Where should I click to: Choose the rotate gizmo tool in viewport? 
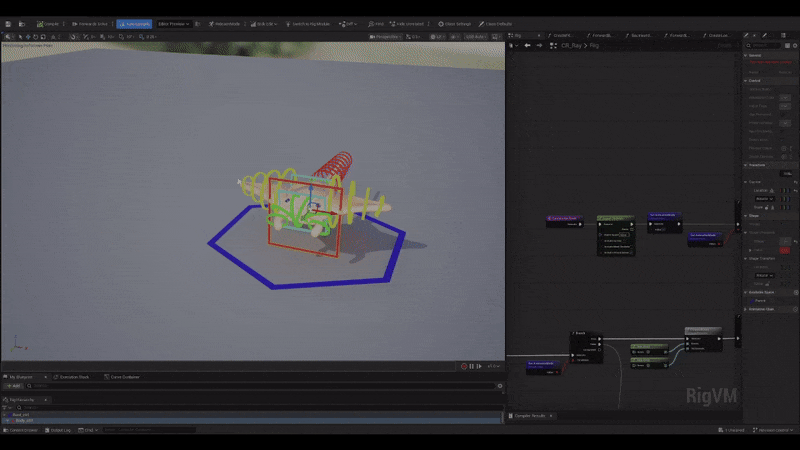[x=35, y=37]
